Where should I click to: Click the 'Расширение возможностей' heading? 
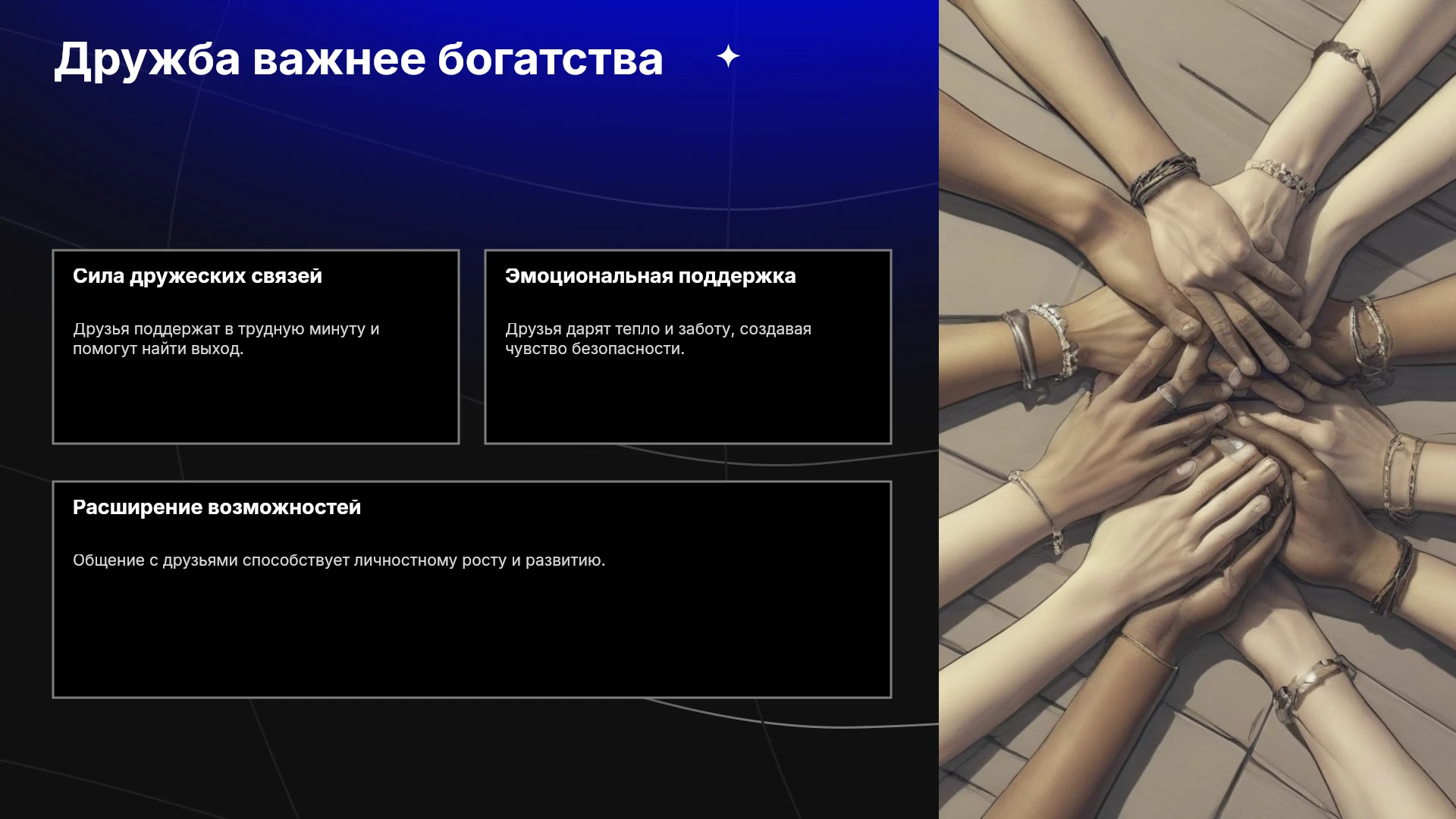point(217,507)
